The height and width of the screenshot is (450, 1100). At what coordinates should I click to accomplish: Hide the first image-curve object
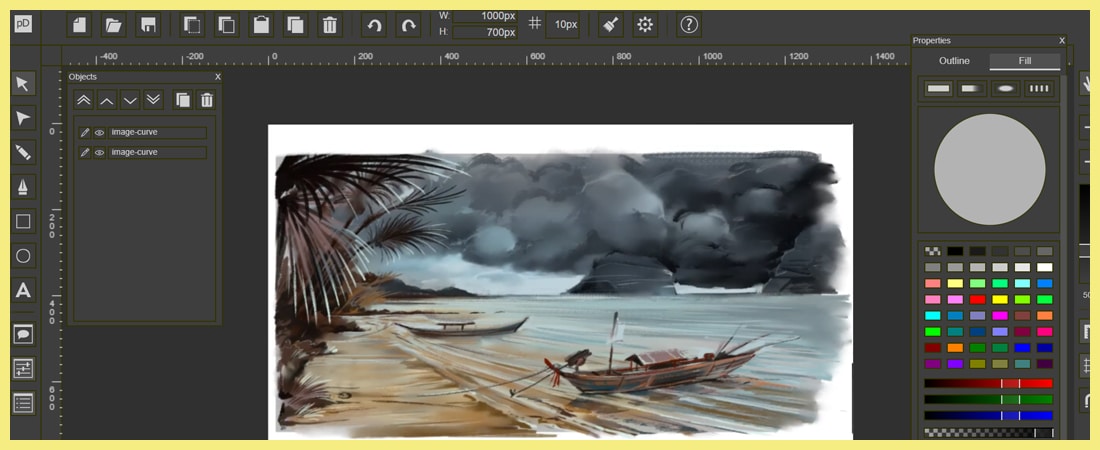(100, 133)
